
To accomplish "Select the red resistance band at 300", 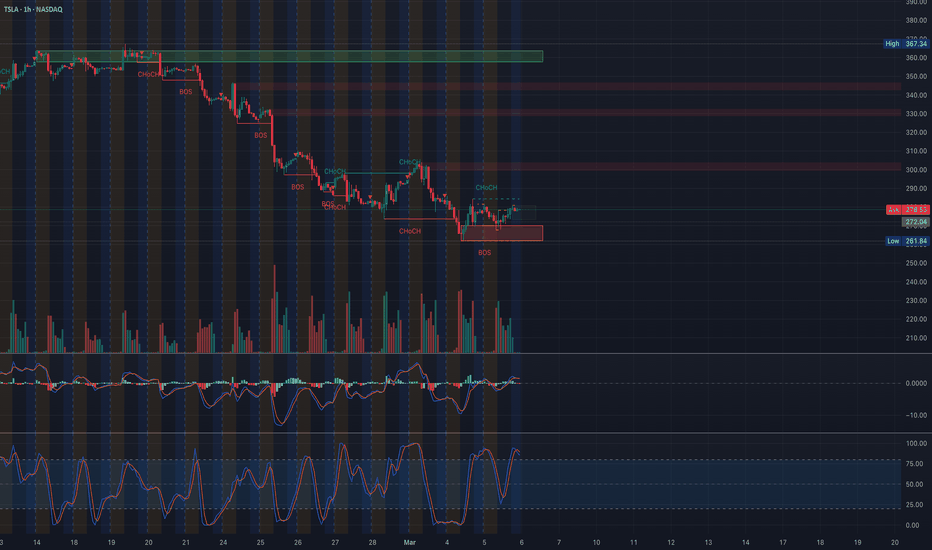I will point(661,166).
